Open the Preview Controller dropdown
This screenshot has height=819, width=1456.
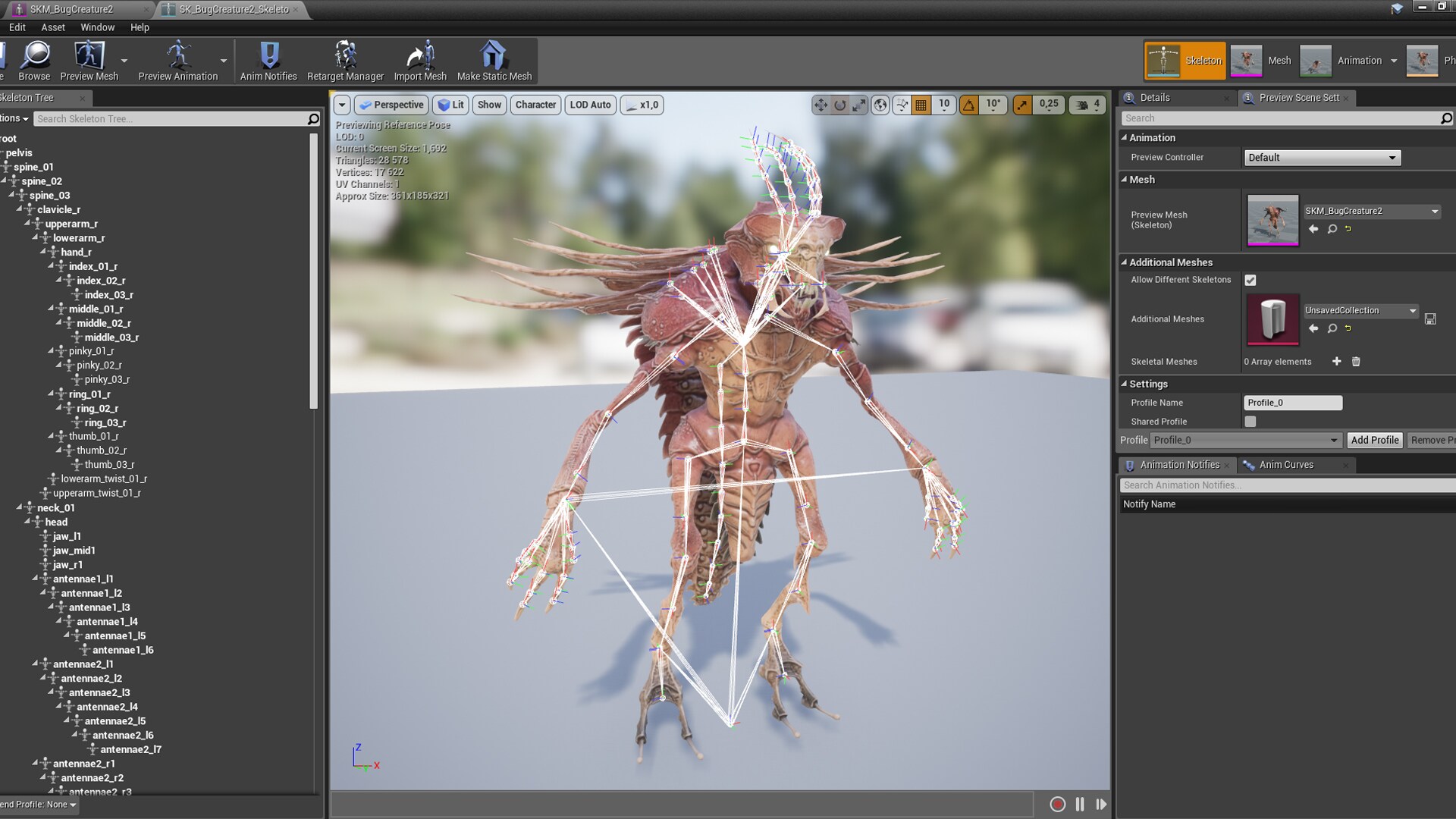1322,158
